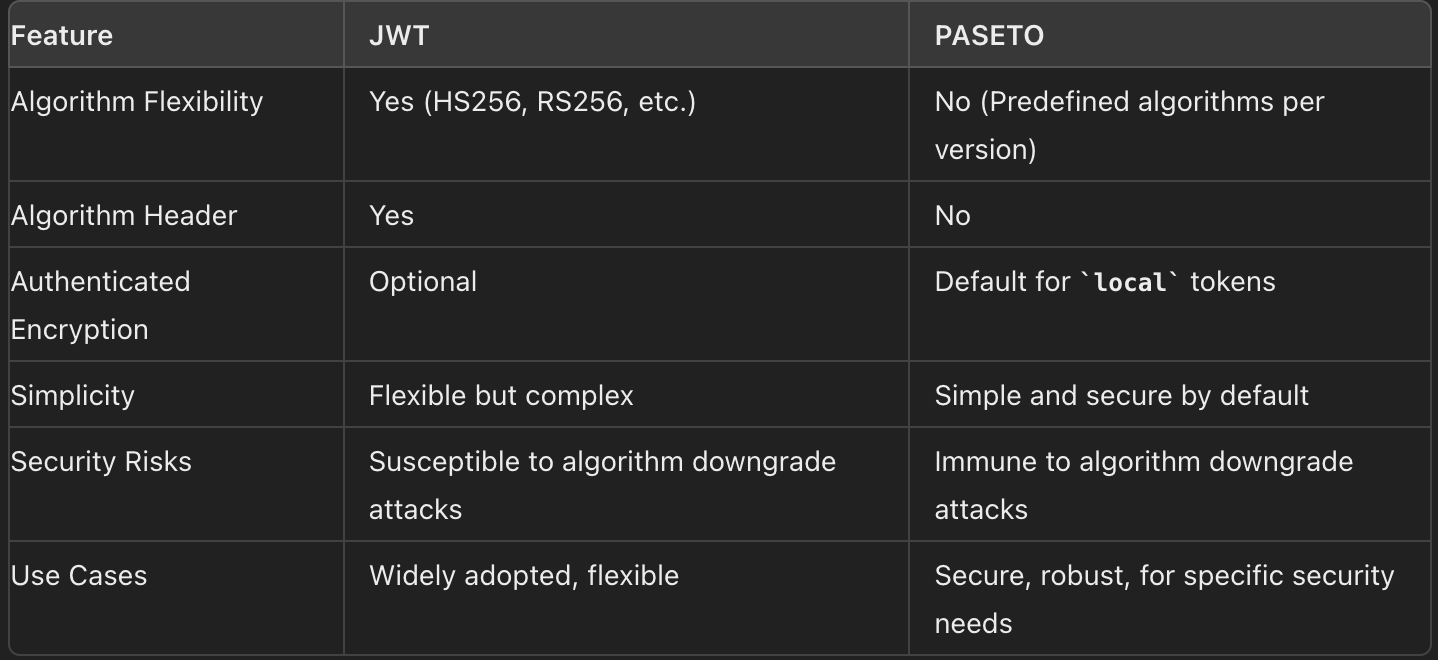This screenshot has height=660, width=1438.
Task: Click the PASETO 'No' cell for Algorithm Header
Action: click(952, 216)
